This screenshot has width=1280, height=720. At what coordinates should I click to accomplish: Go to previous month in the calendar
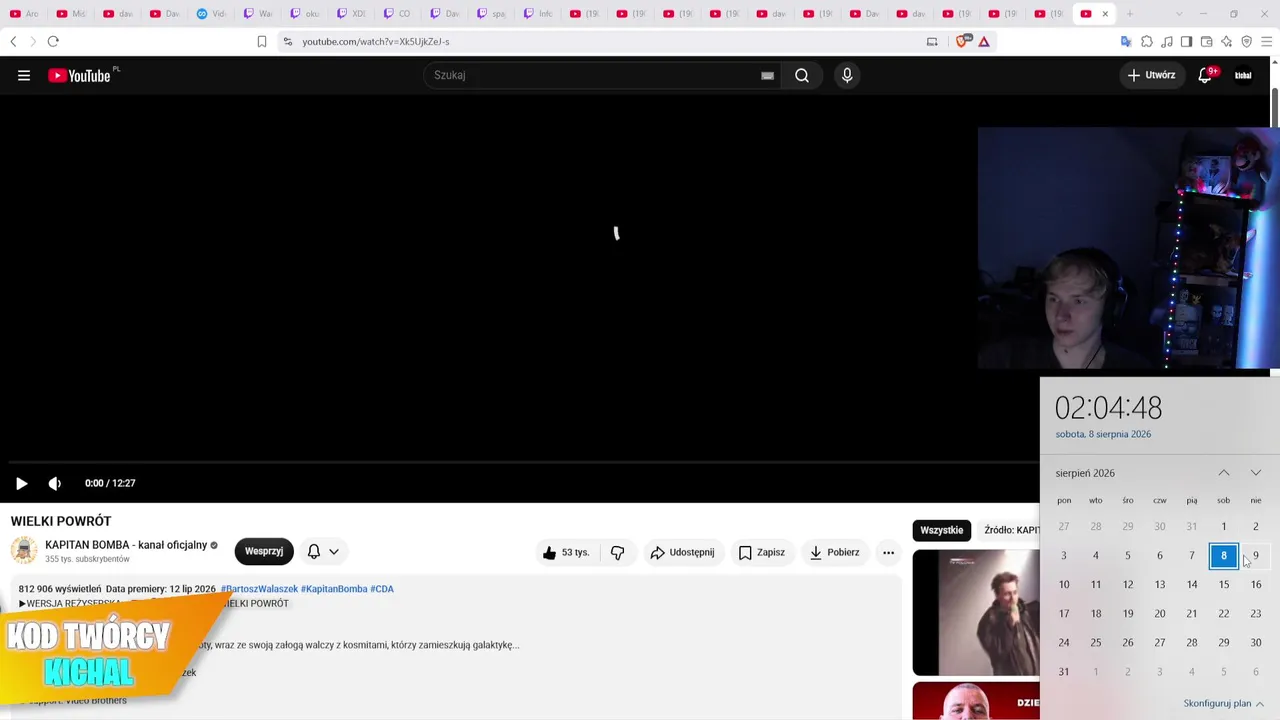coord(1224,473)
